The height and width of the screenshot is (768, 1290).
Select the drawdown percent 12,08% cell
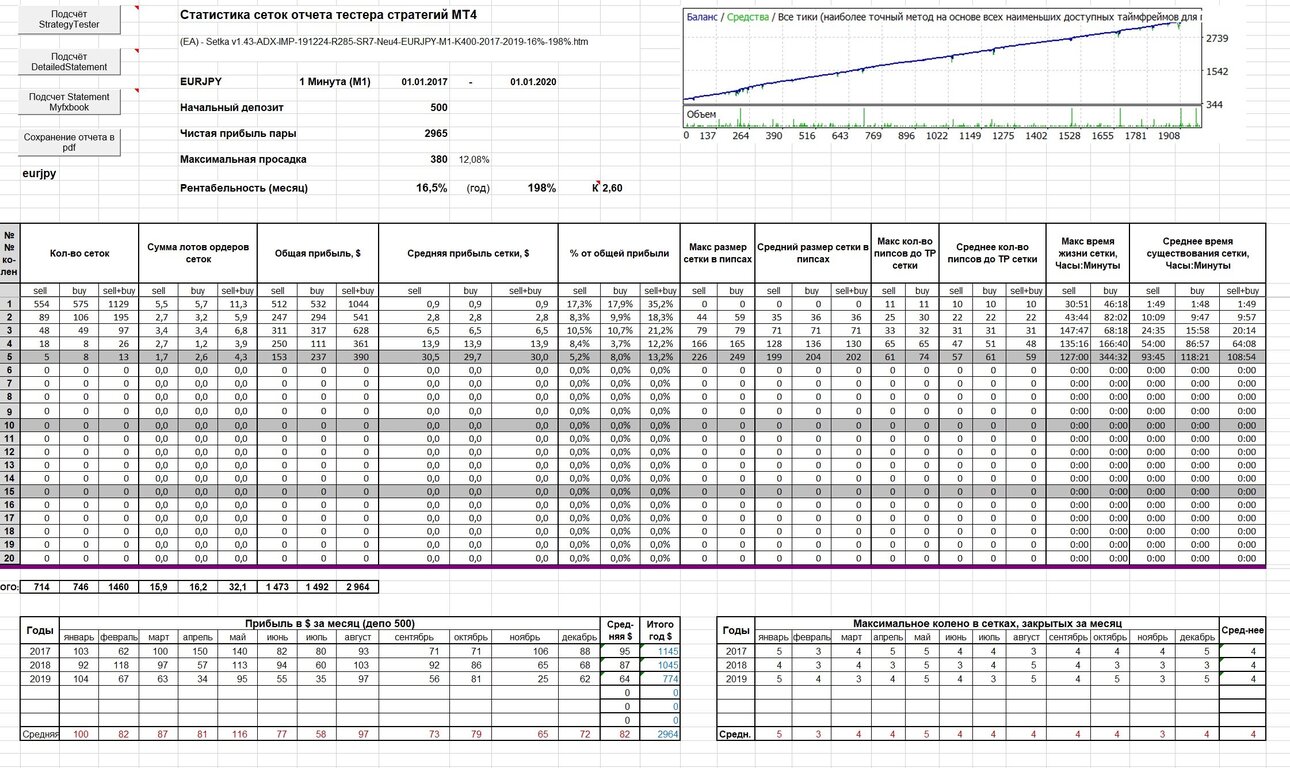474,159
